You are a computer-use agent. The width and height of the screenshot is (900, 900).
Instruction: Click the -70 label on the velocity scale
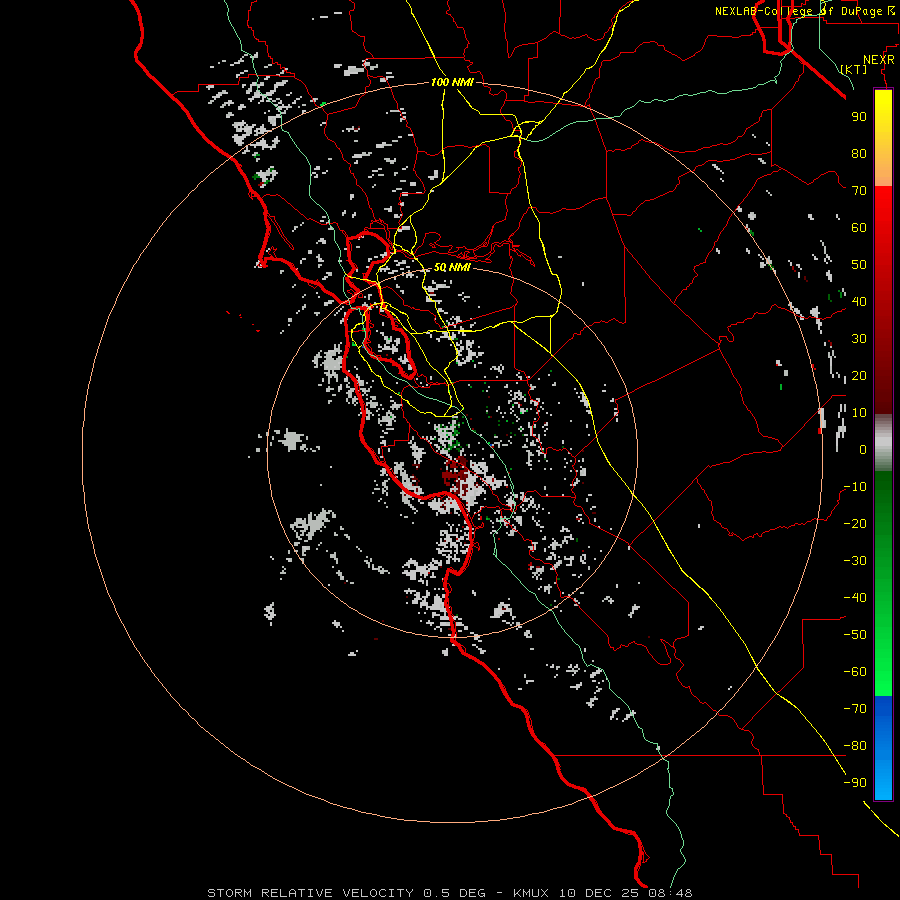[855, 709]
